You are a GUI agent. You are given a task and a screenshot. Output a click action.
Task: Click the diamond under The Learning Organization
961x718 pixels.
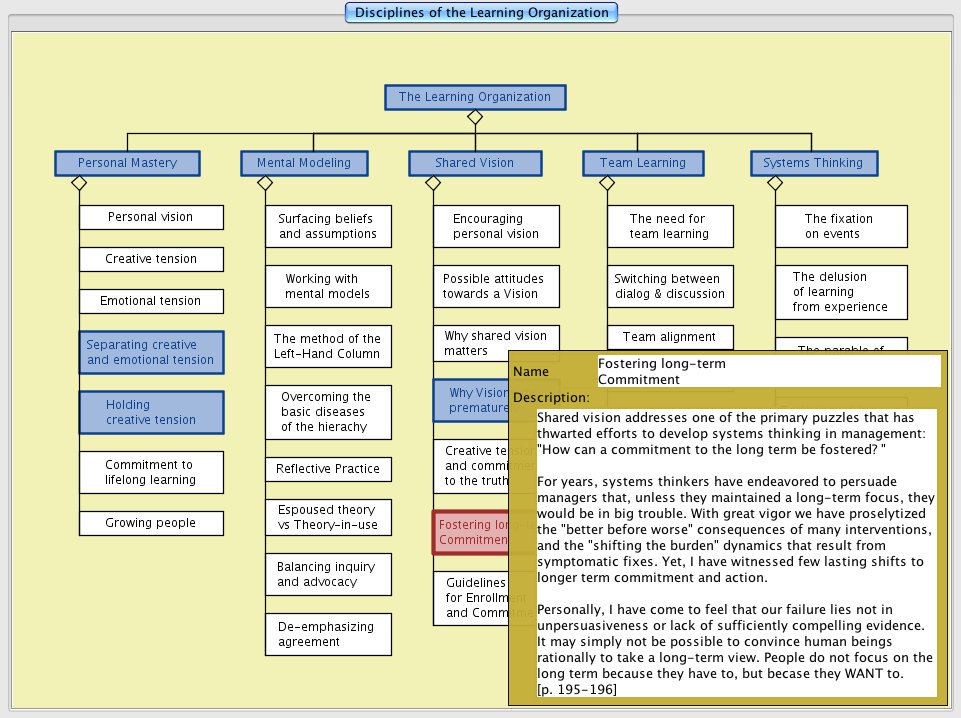pyautogui.click(x=475, y=117)
